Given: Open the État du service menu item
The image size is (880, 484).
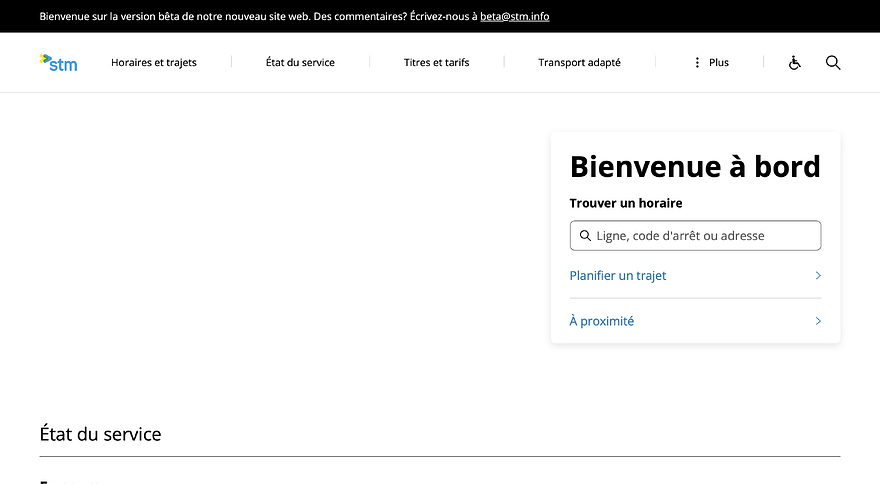Looking at the screenshot, I should click(300, 62).
